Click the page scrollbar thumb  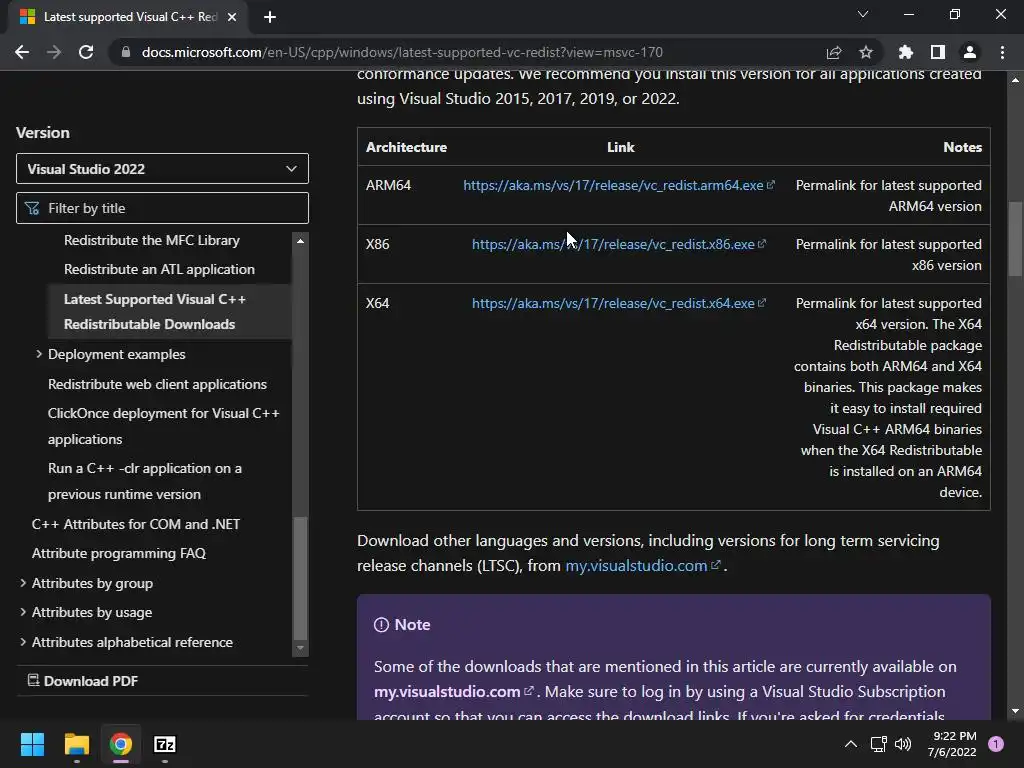(1016, 239)
